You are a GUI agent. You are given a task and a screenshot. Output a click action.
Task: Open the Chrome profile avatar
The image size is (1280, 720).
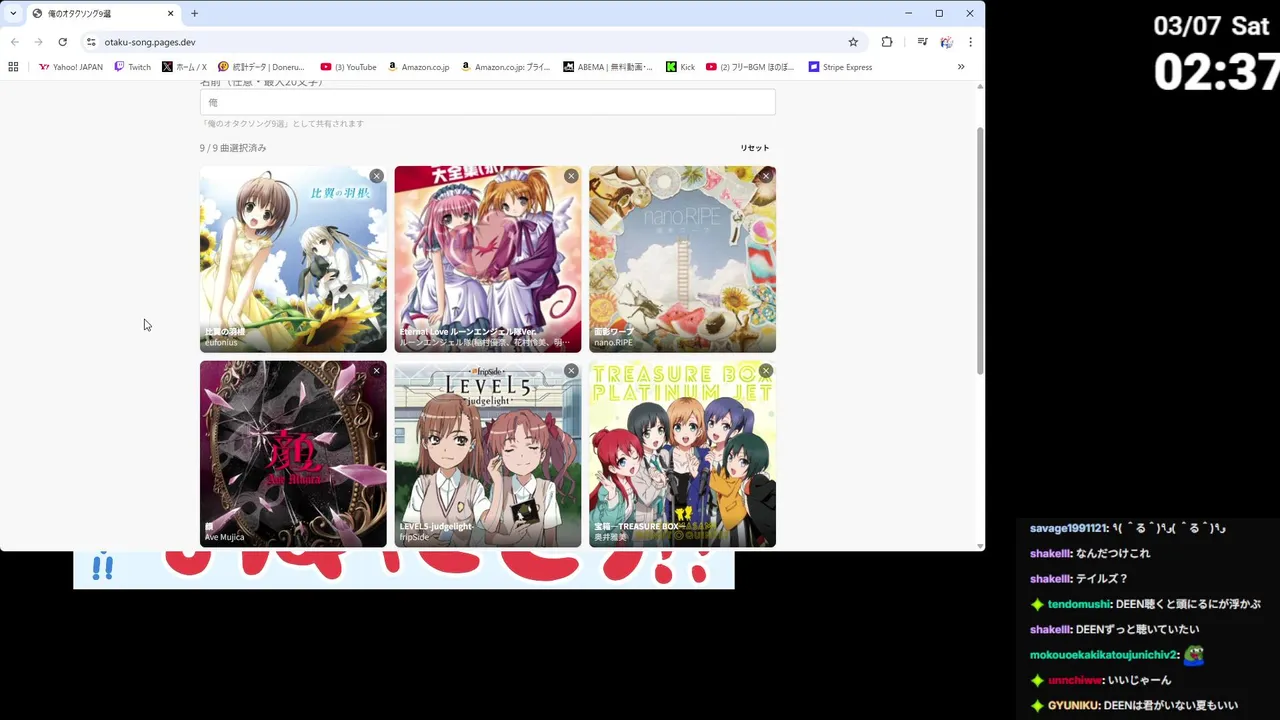pos(946,42)
